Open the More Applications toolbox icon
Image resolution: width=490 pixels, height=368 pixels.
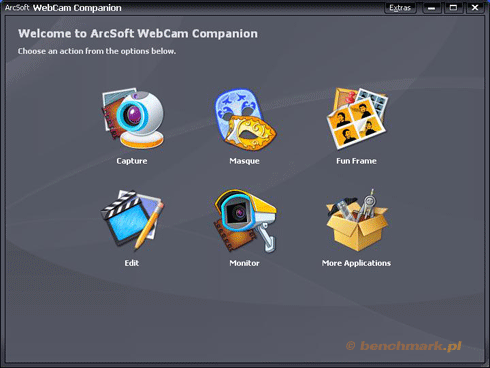(357, 220)
